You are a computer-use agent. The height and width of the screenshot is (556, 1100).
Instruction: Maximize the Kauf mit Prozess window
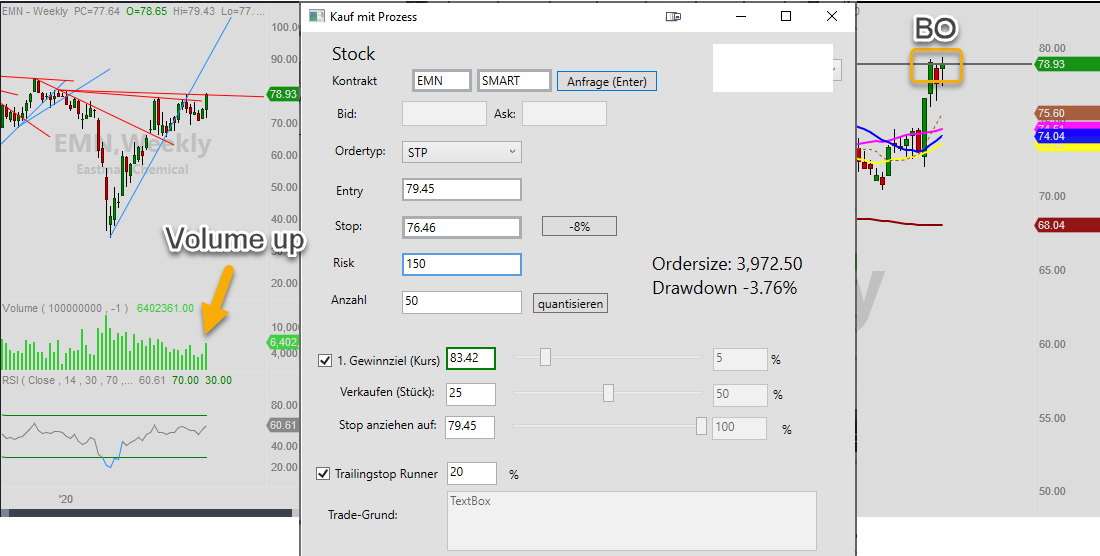point(786,16)
